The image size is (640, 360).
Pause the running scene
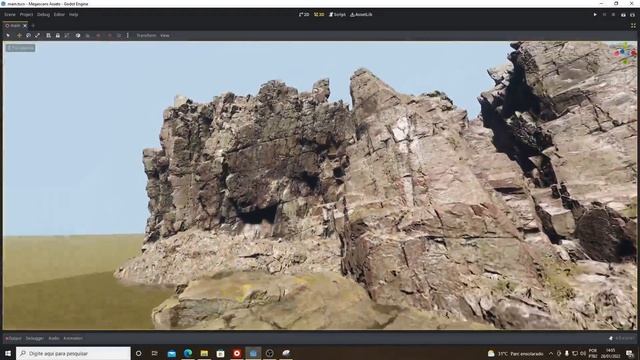pyautogui.click(x=604, y=14)
